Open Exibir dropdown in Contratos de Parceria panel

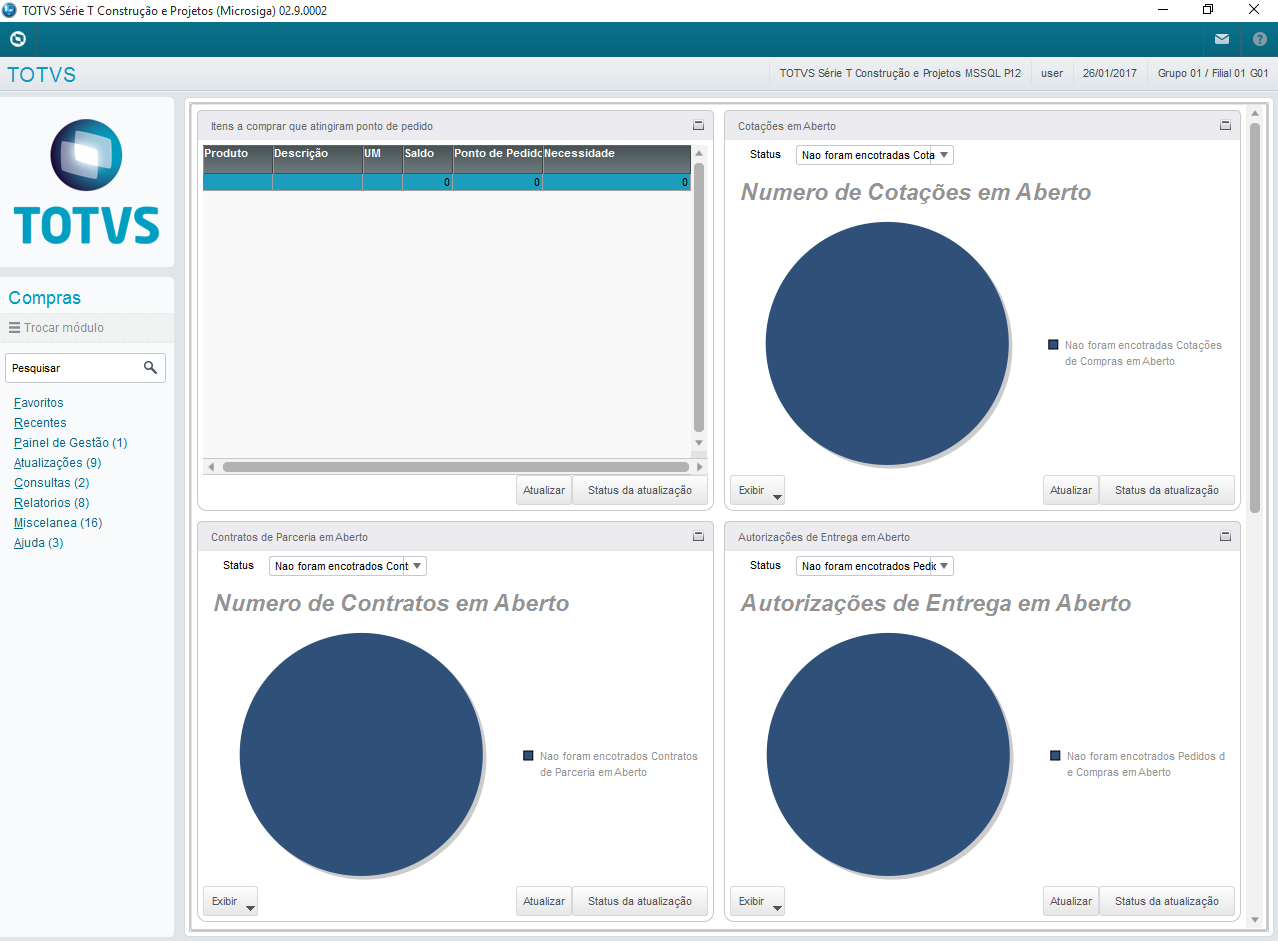(230, 901)
